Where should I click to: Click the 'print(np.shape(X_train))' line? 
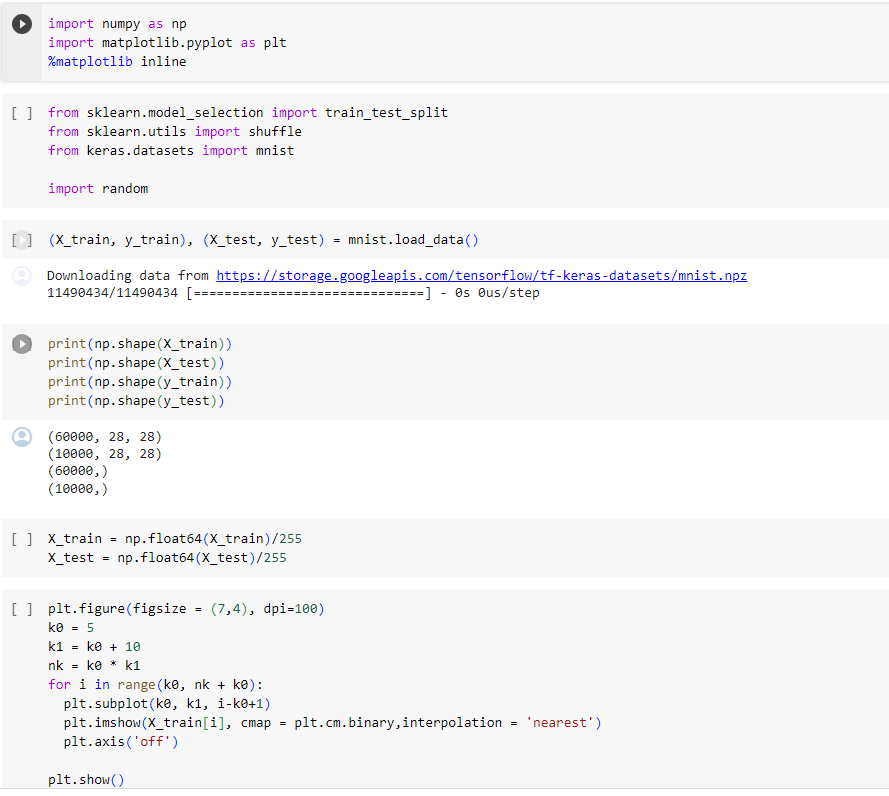pos(140,344)
